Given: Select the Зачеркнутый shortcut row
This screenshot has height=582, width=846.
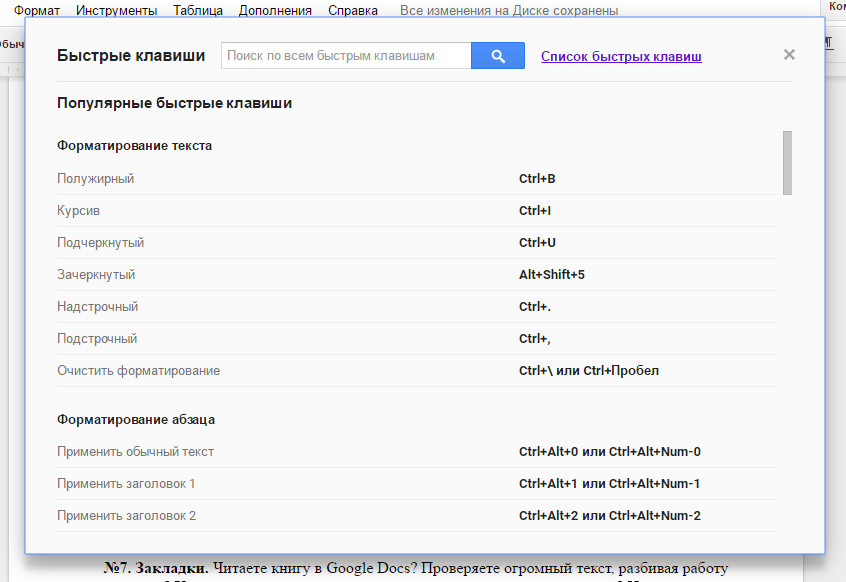Looking at the screenshot, I should click(x=417, y=275).
